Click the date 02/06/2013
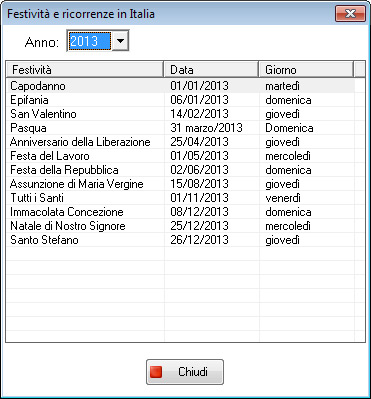371x399 pixels. coord(199,170)
